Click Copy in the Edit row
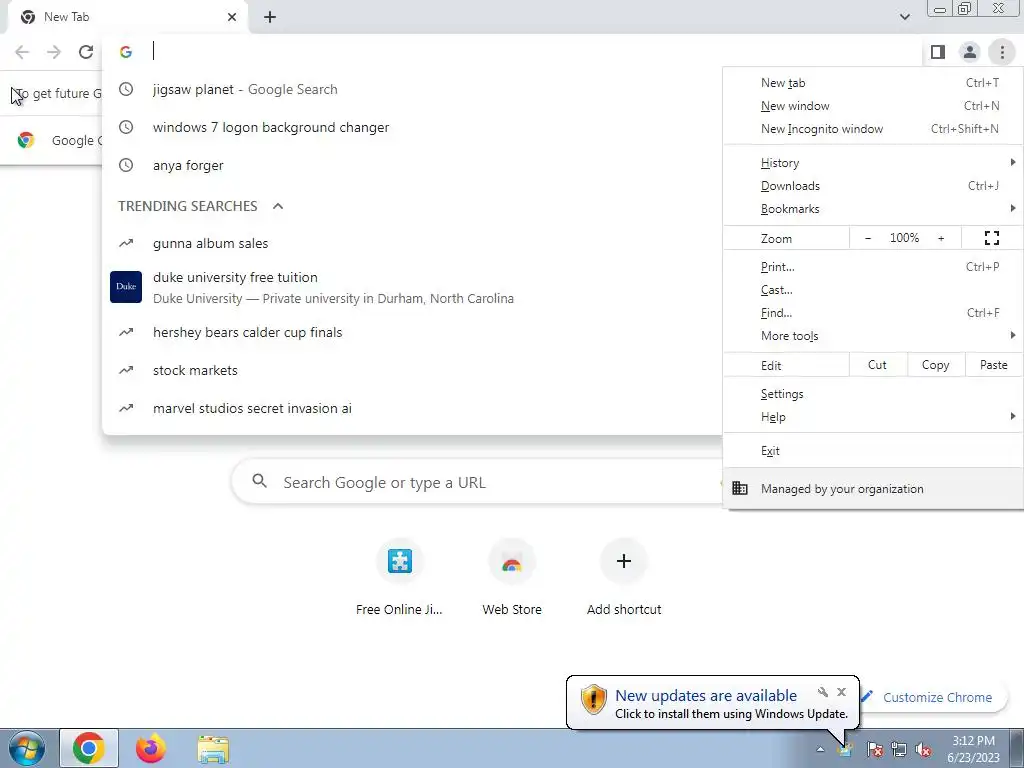 coord(935,365)
